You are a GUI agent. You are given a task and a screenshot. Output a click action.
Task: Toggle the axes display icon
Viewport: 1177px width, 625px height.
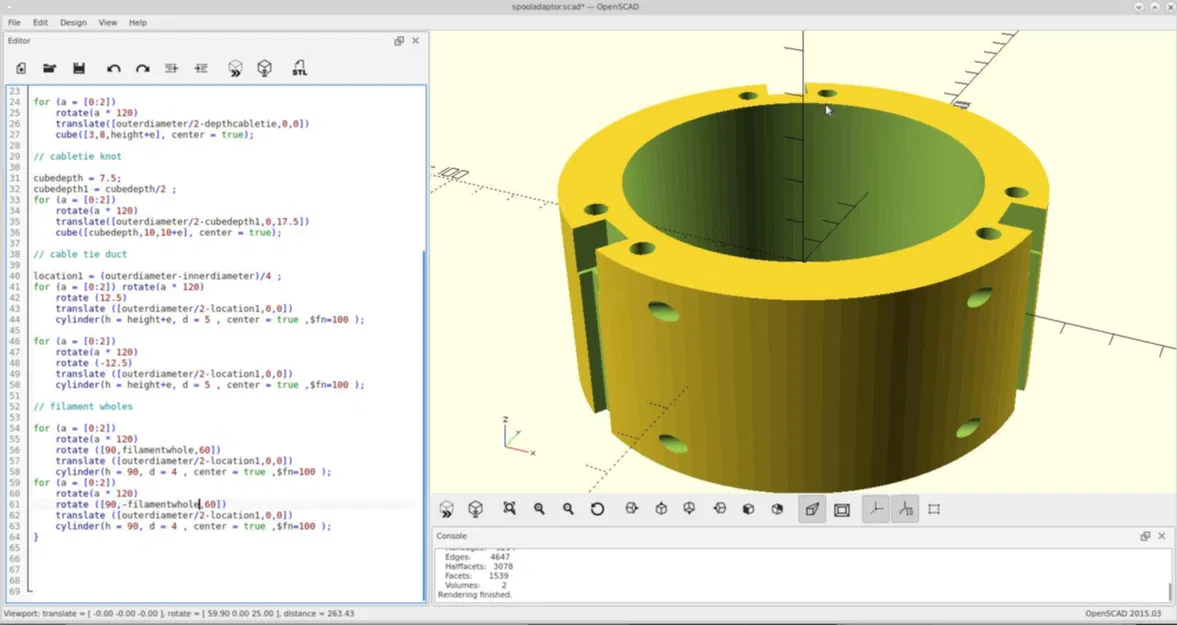tap(875, 509)
